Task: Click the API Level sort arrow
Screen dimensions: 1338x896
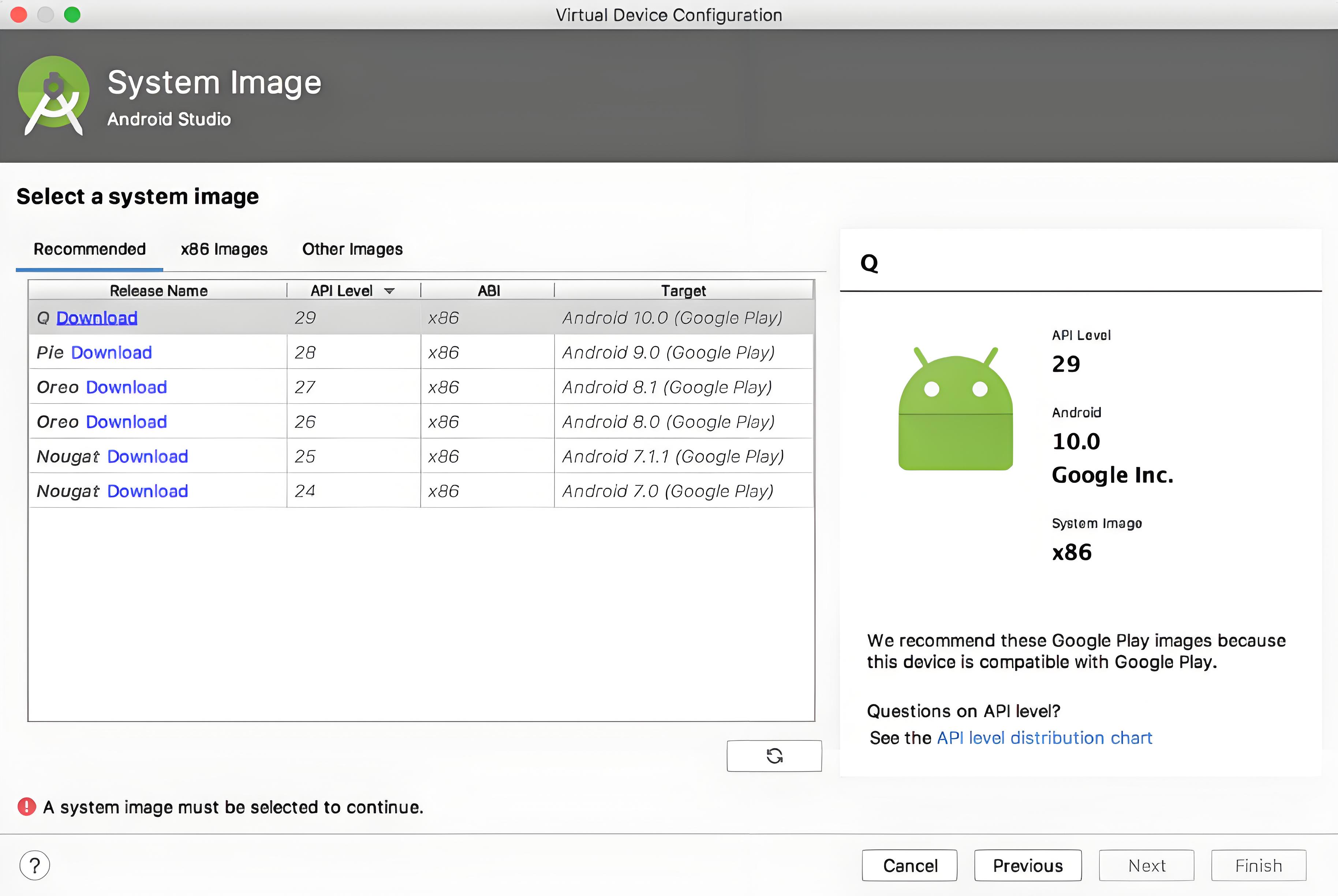Action: coord(389,291)
